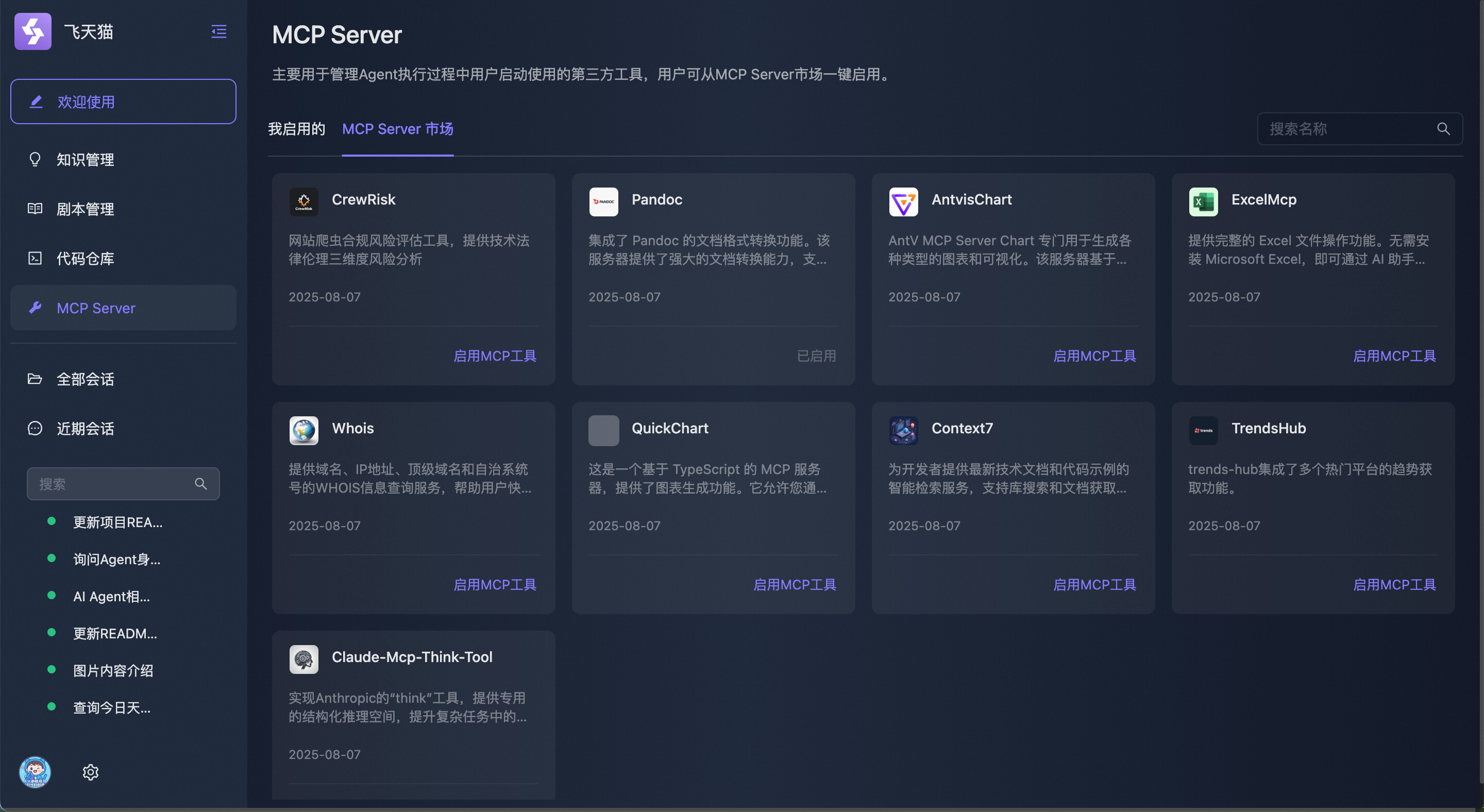
Task: Click the Whois globe icon
Action: [x=303, y=430]
